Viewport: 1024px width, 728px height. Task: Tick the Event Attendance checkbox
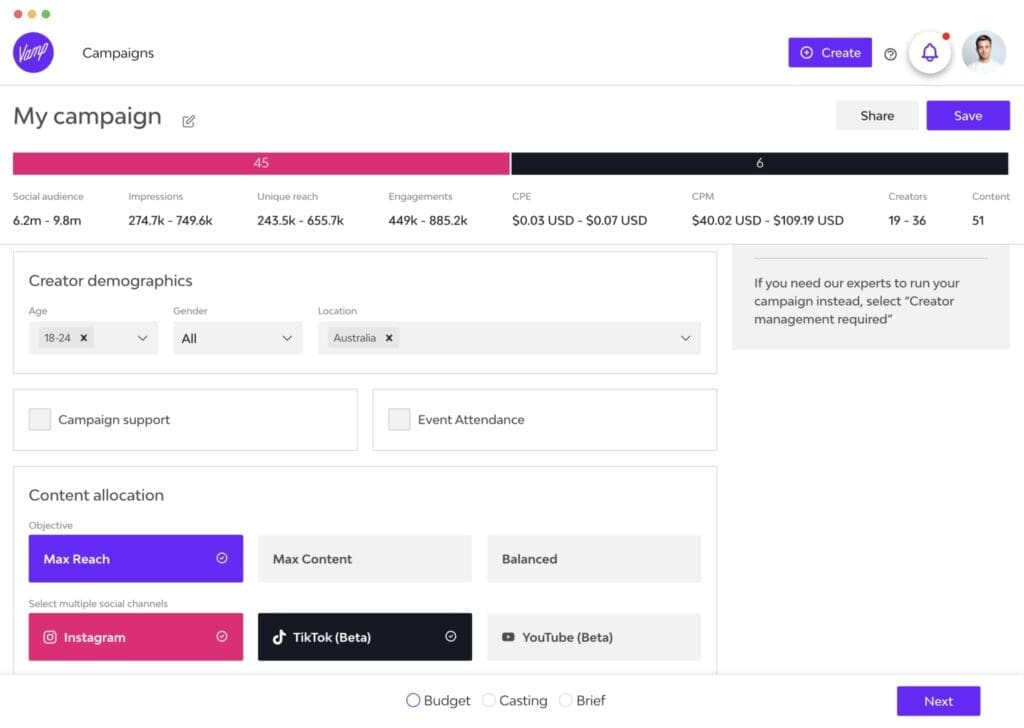(x=399, y=420)
